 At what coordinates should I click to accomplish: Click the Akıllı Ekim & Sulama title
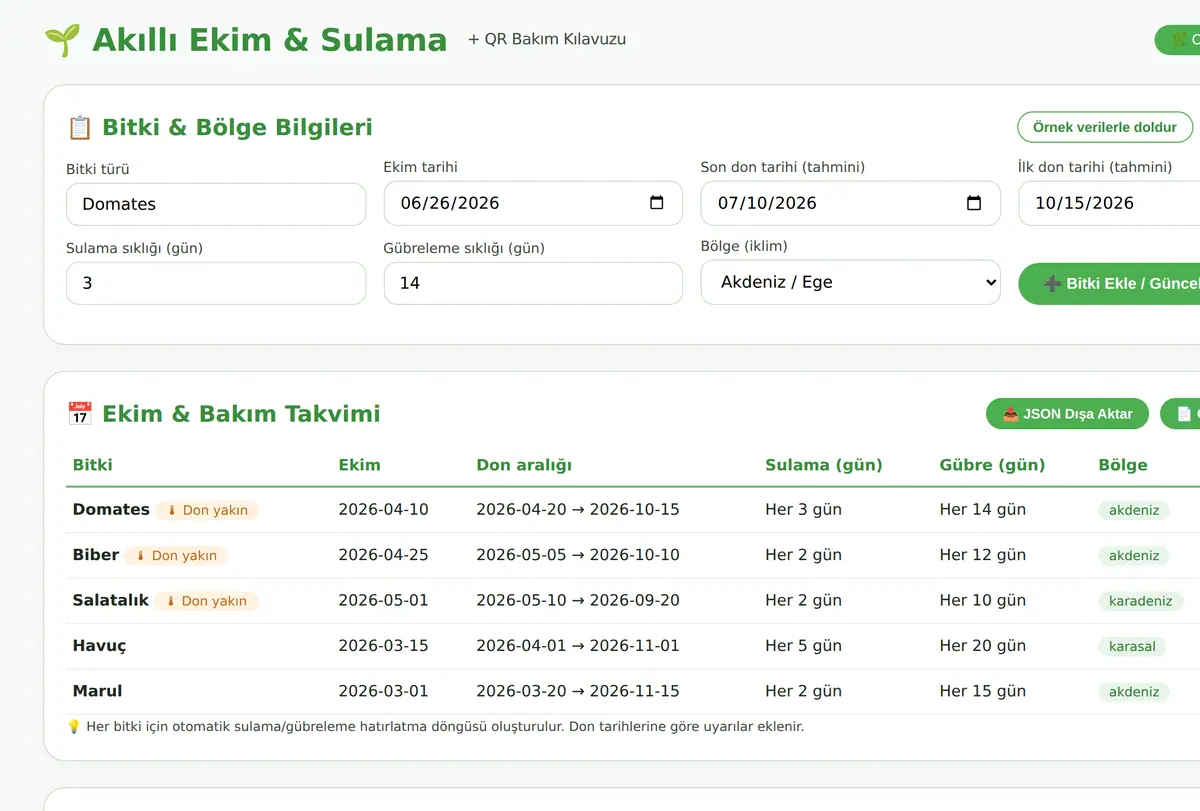(270, 40)
